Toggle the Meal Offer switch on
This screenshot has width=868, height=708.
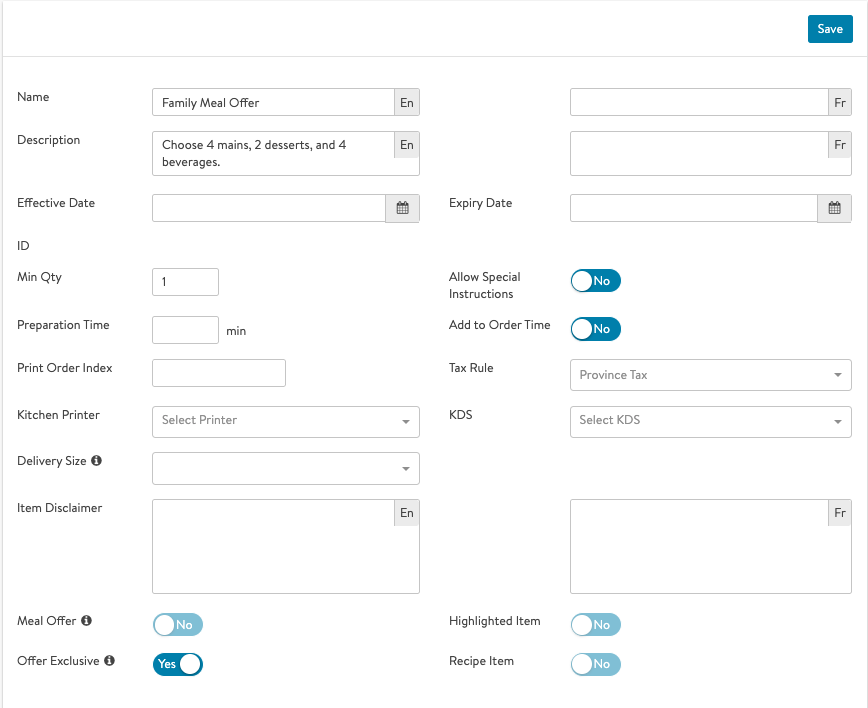[178, 625]
